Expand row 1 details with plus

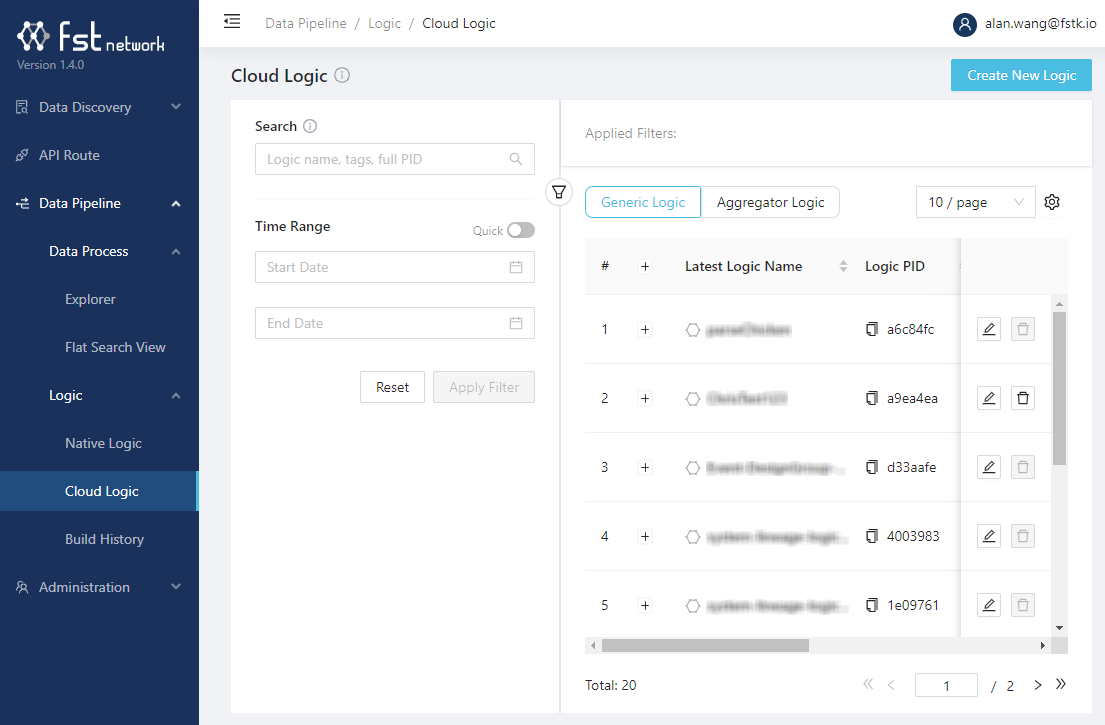(x=645, y=329)
